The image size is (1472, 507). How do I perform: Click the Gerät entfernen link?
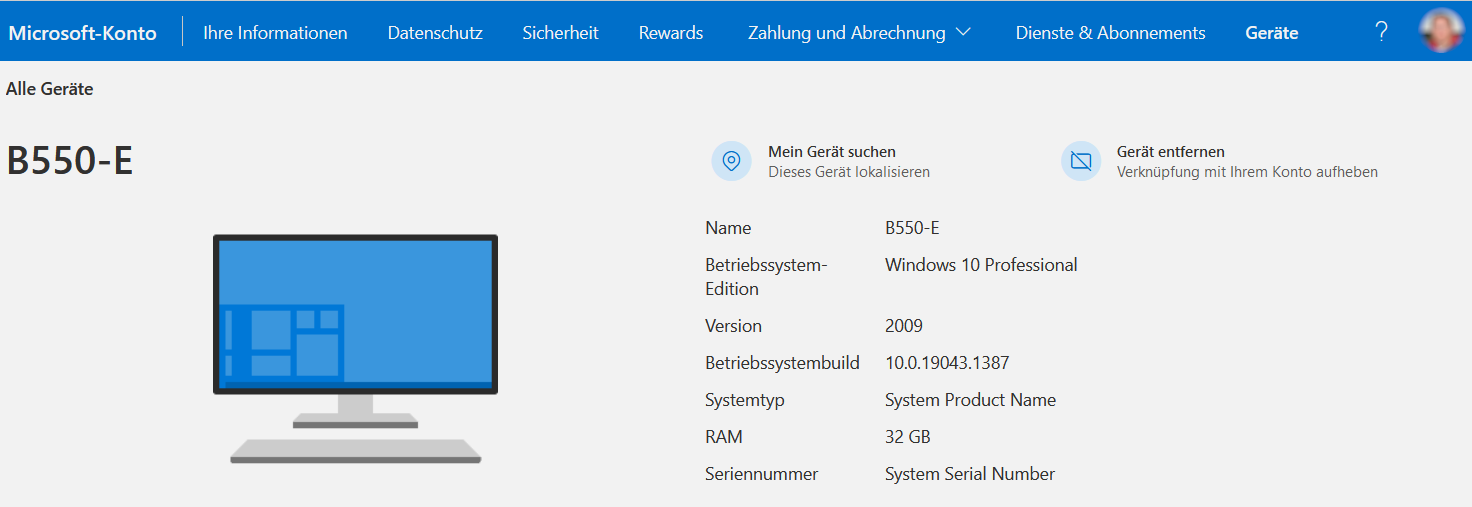(1171, 152)
